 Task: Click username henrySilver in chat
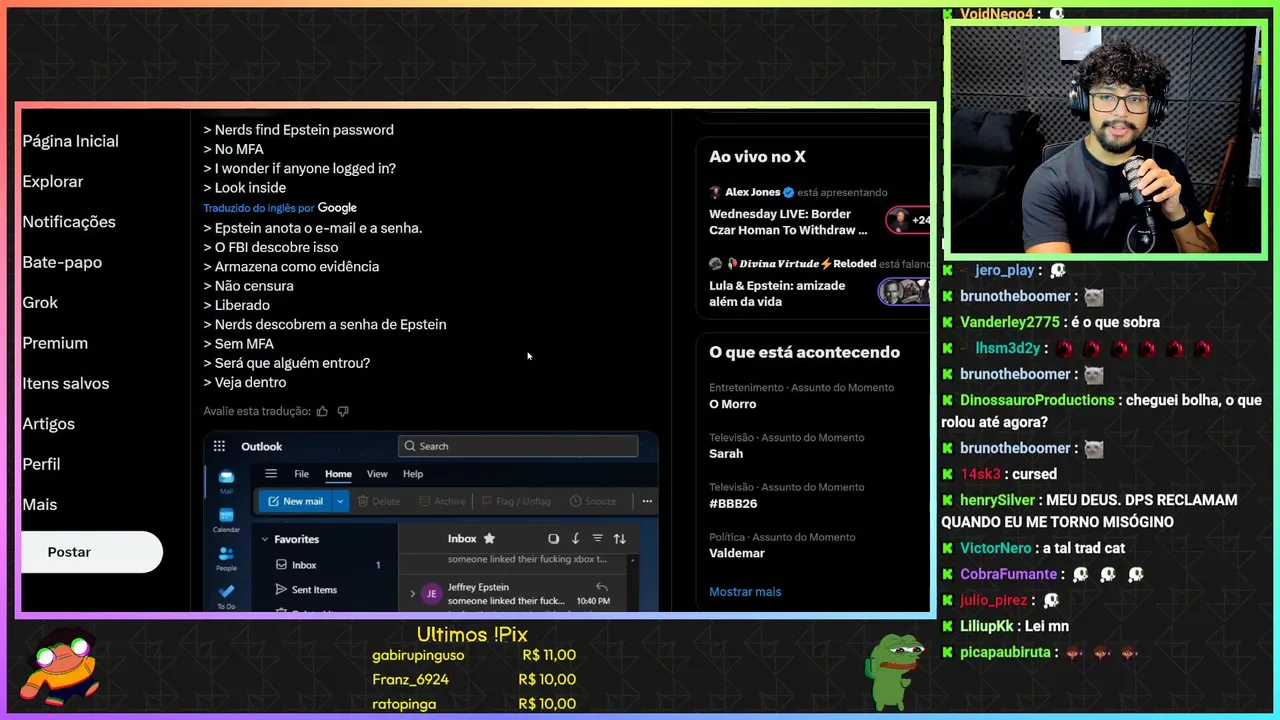(997, 500)
